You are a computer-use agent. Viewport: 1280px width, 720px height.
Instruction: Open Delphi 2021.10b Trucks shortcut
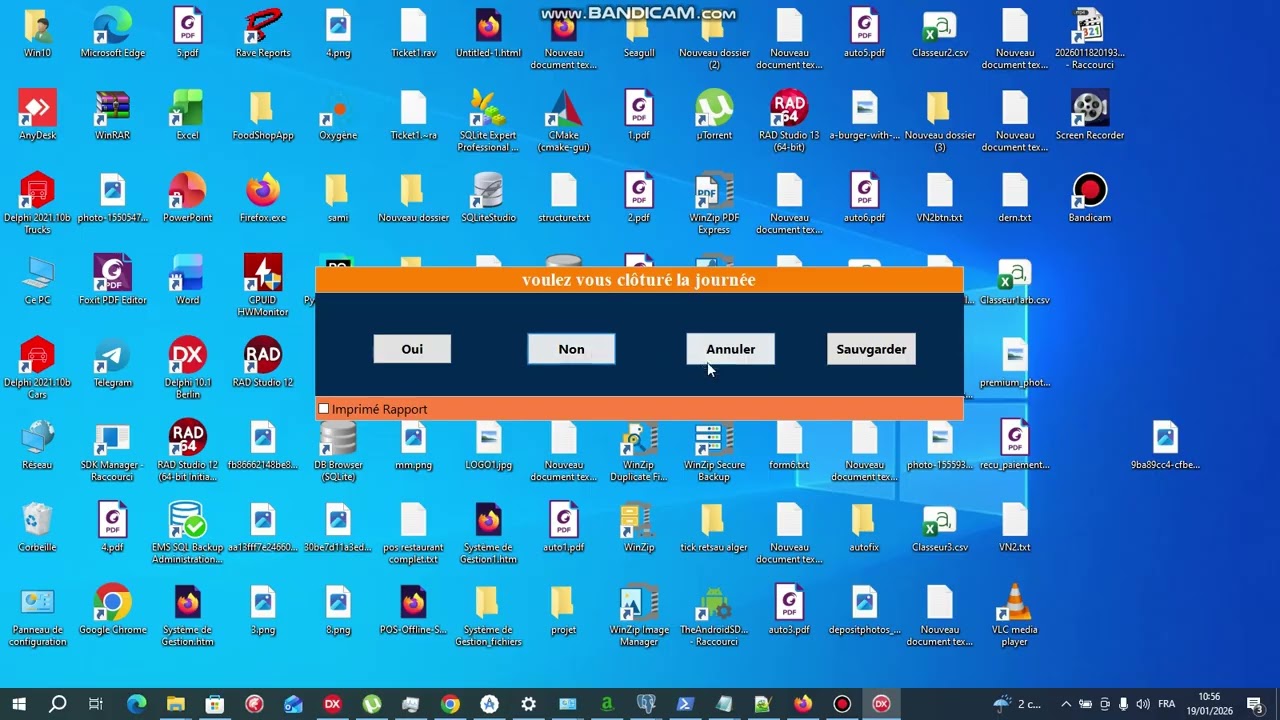(x=37, y=203)
